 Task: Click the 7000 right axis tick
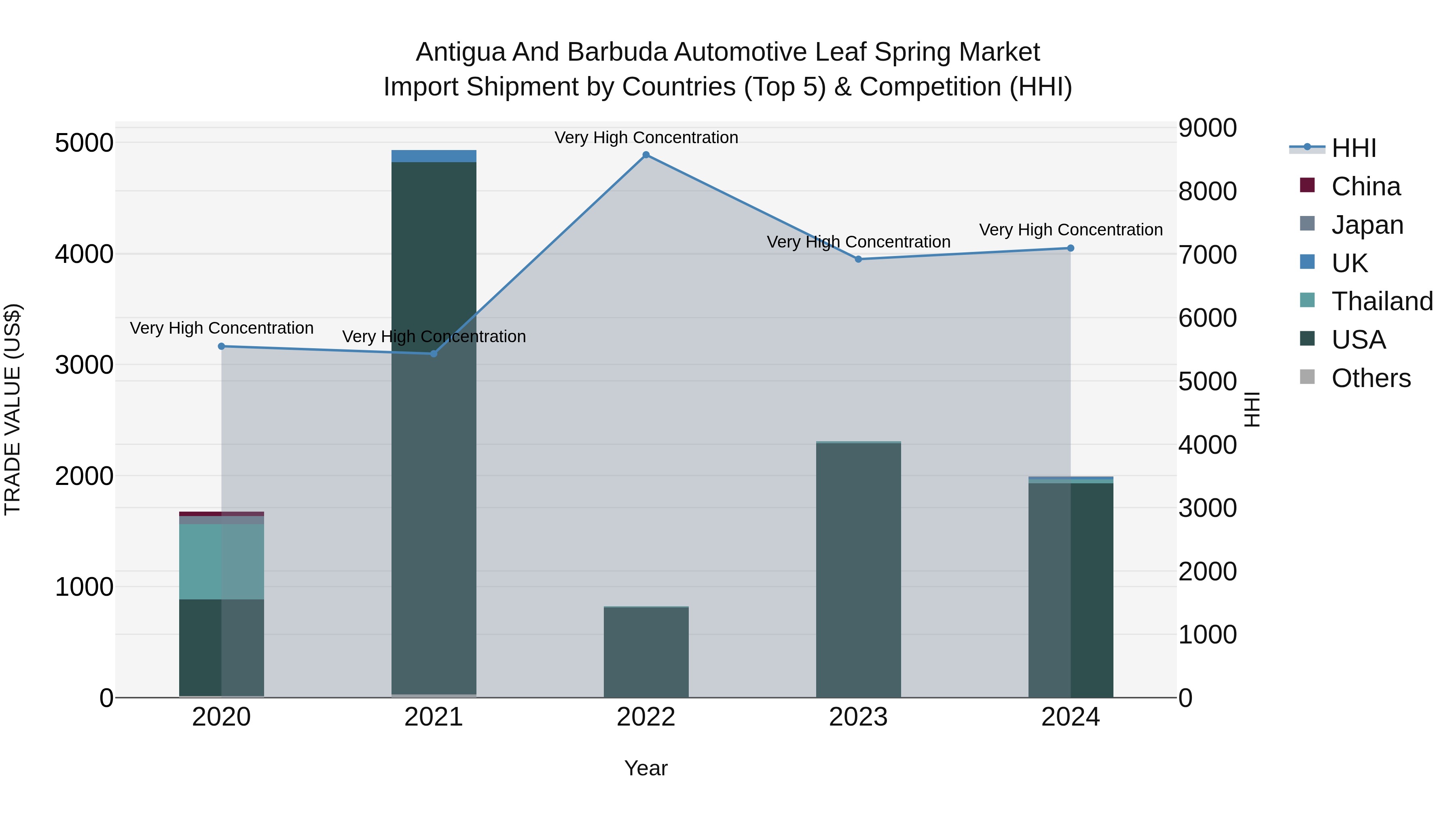(1208, 254)
